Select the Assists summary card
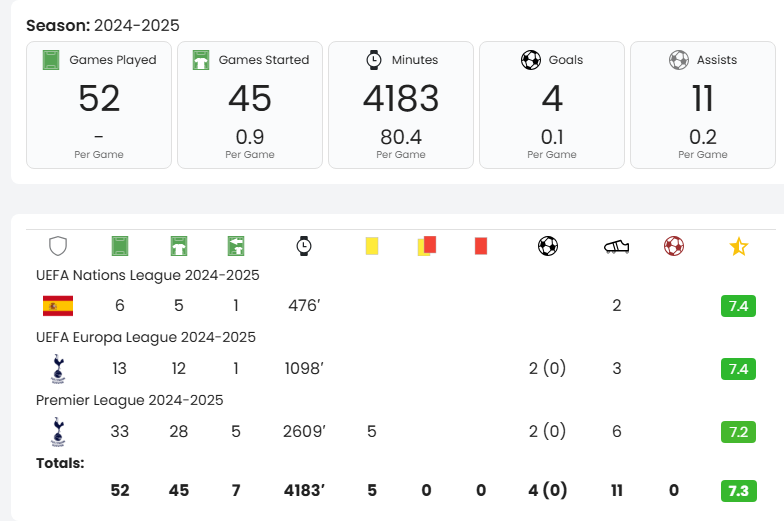The height and width of the screenshot is (521, 784). pyautogui.click(x=703, y=104)
